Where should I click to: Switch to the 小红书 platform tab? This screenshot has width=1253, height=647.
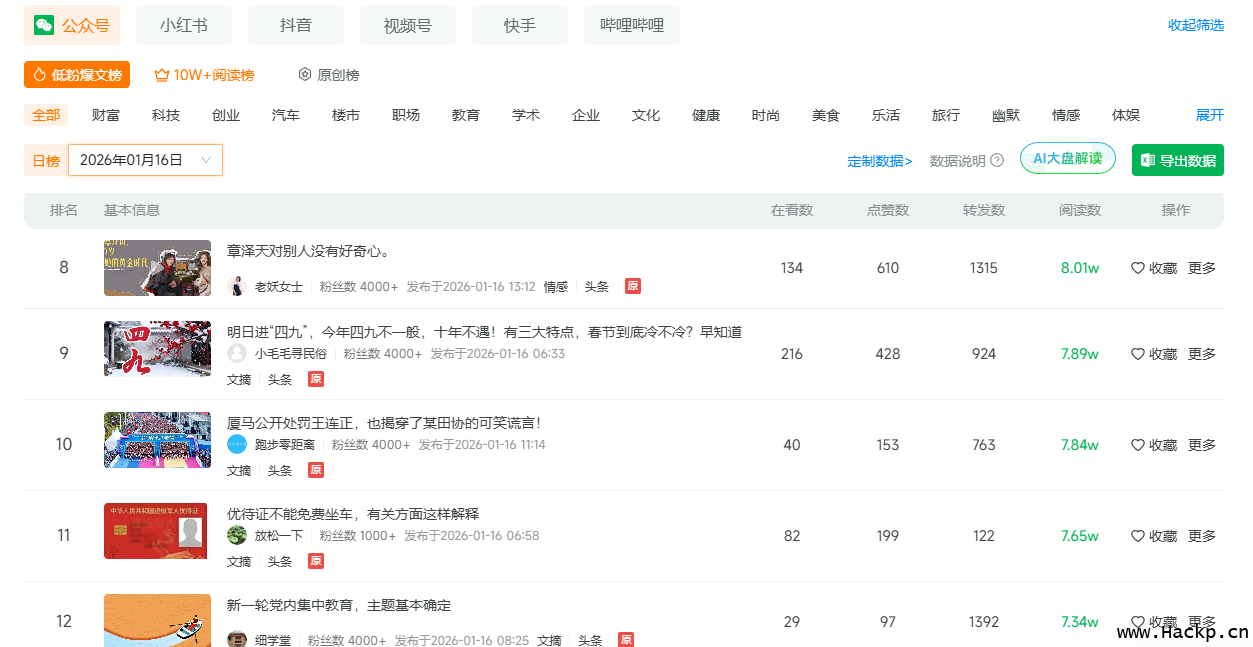pos(184,25)
